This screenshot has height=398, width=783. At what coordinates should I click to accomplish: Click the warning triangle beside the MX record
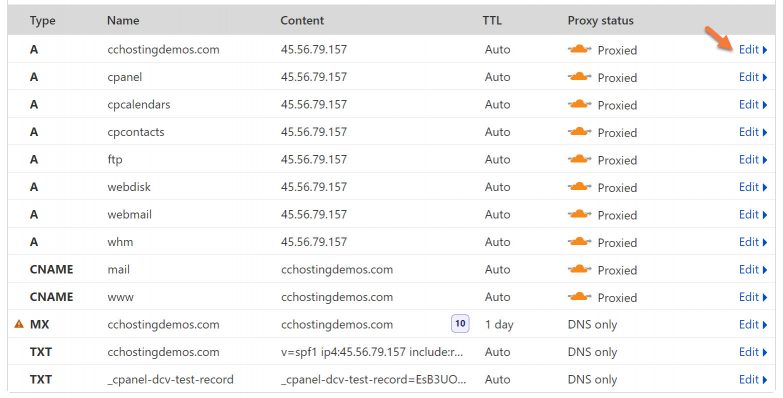pos(19,324)
